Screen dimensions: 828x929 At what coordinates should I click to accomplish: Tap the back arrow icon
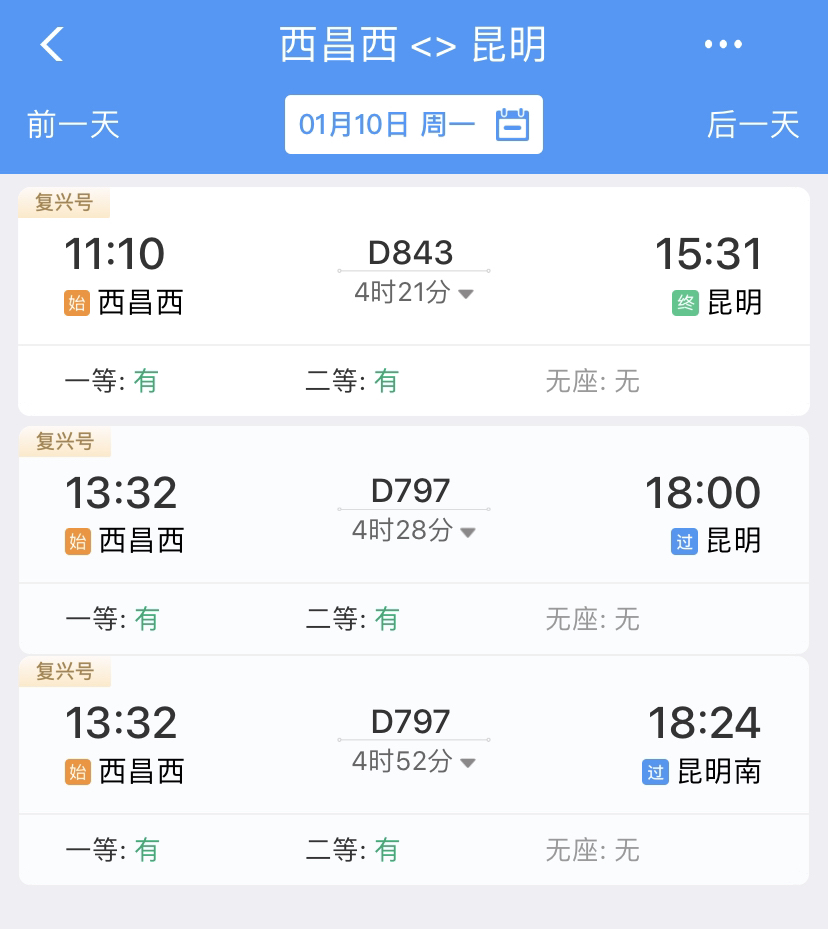pyautogui.click(x=52, y=44)
